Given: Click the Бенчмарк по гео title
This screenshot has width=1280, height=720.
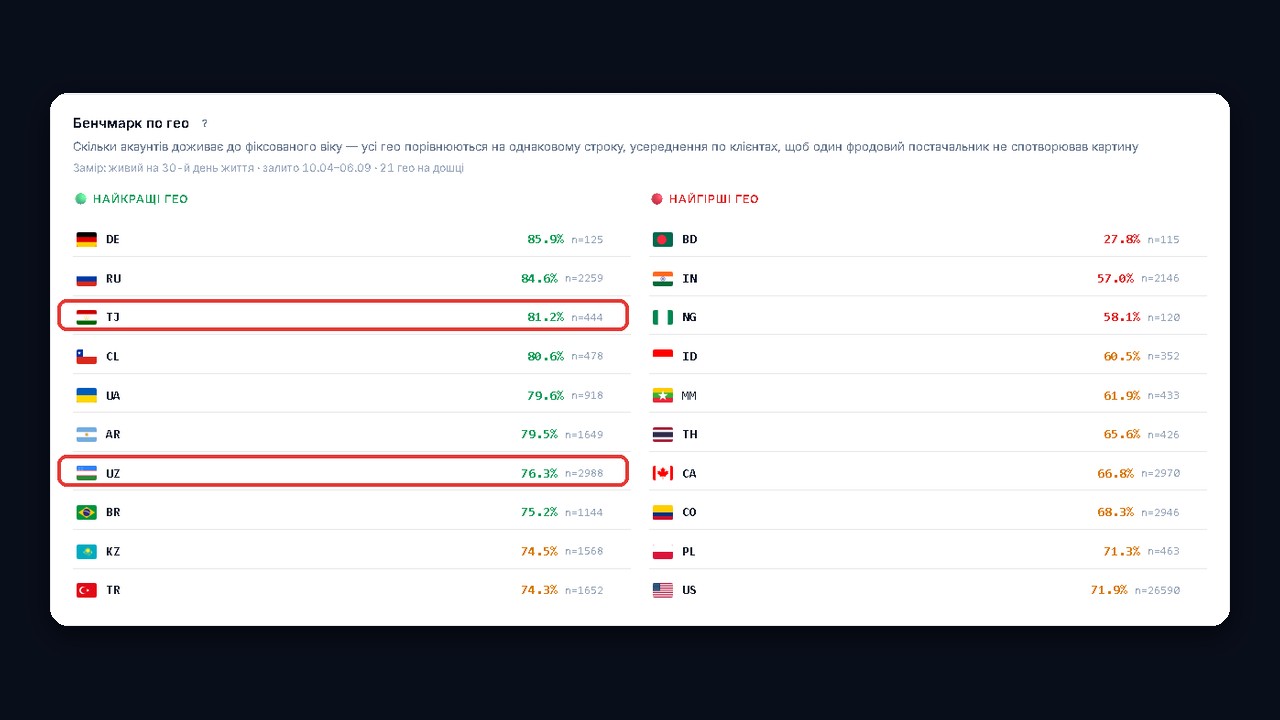Looking at the screenshot, I should click(x=131, y=124).
